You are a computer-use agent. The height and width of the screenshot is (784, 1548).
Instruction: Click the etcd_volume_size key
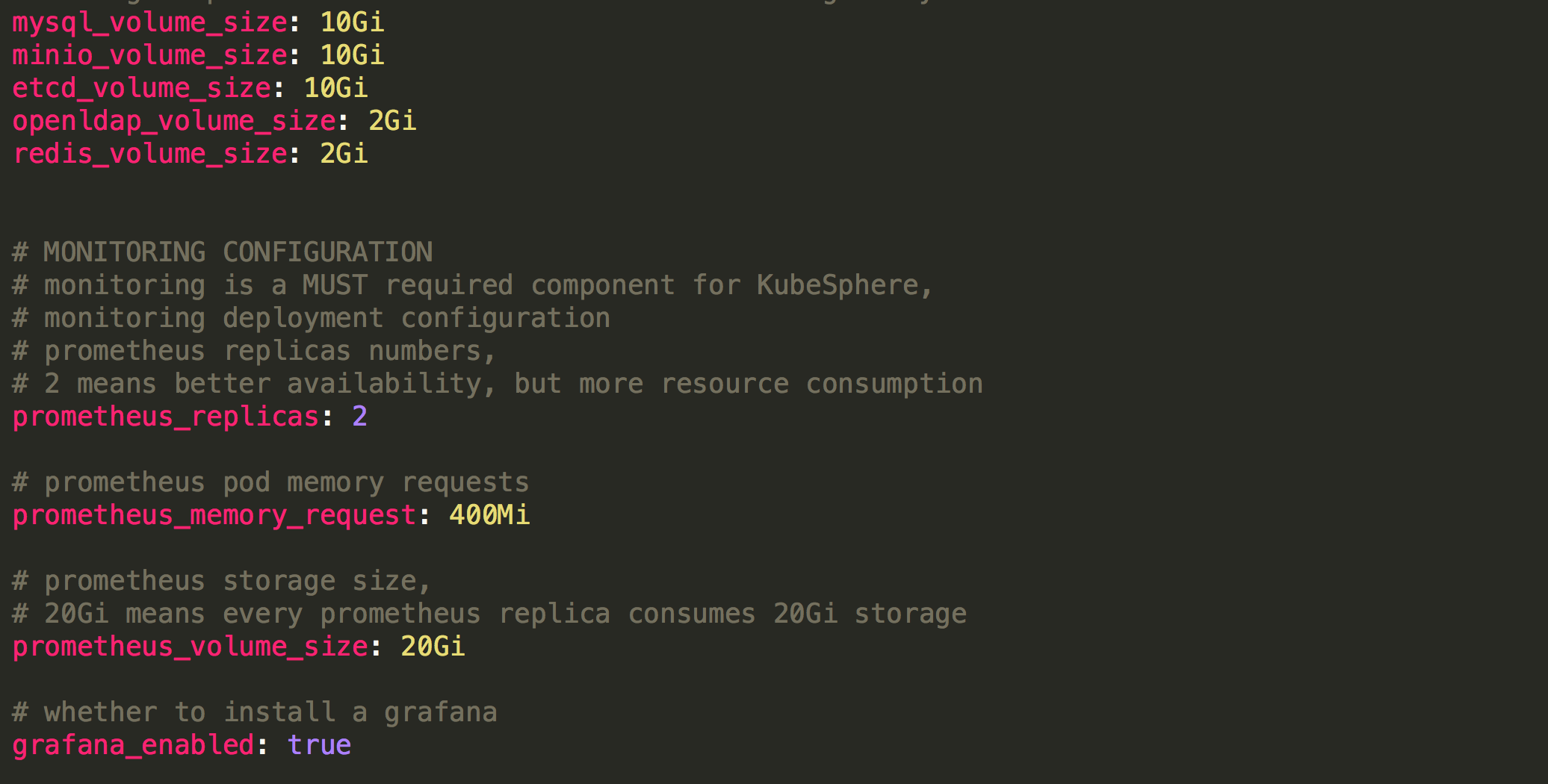tap(141, 88)
